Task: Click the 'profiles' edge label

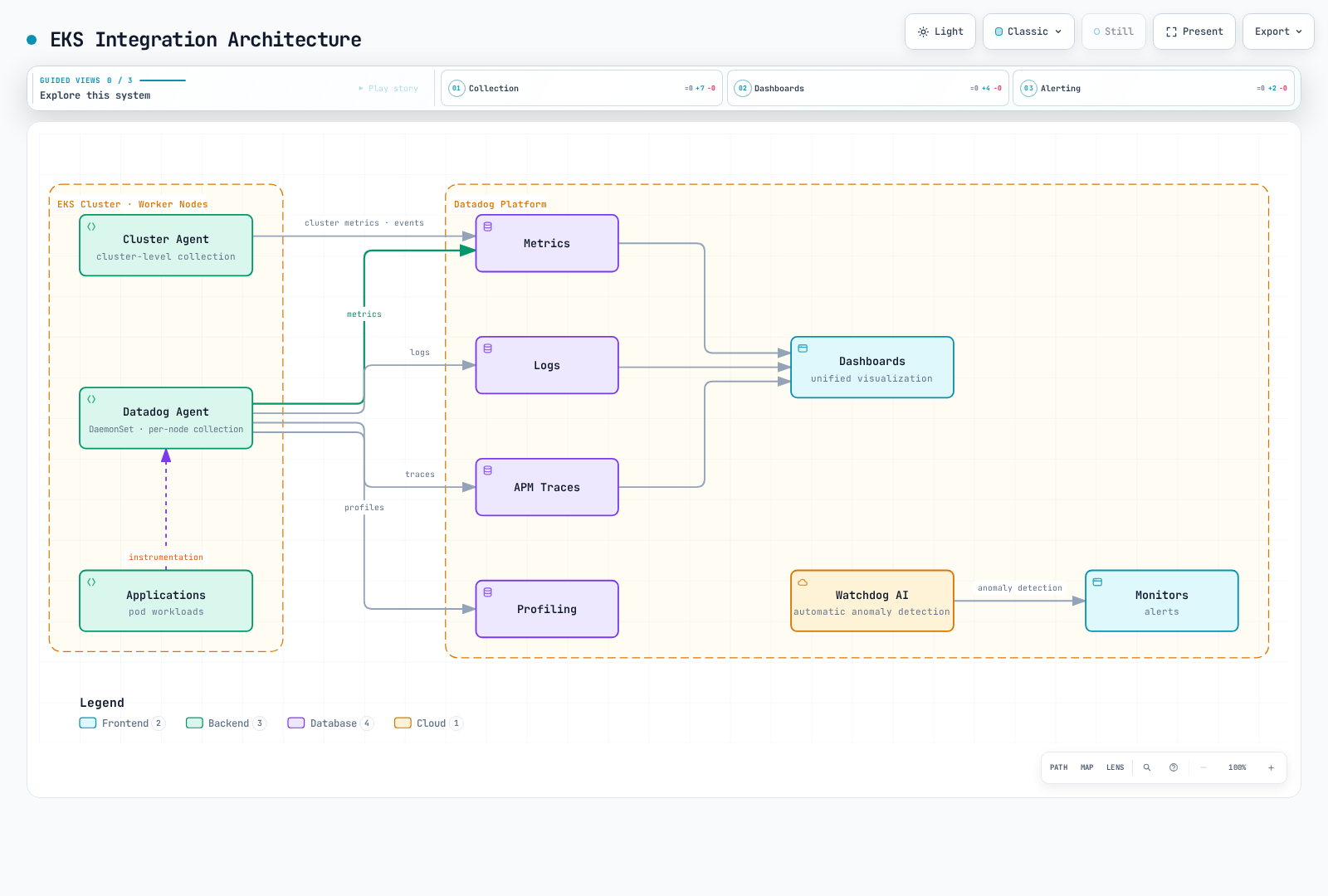Action: tap(364, 508)
